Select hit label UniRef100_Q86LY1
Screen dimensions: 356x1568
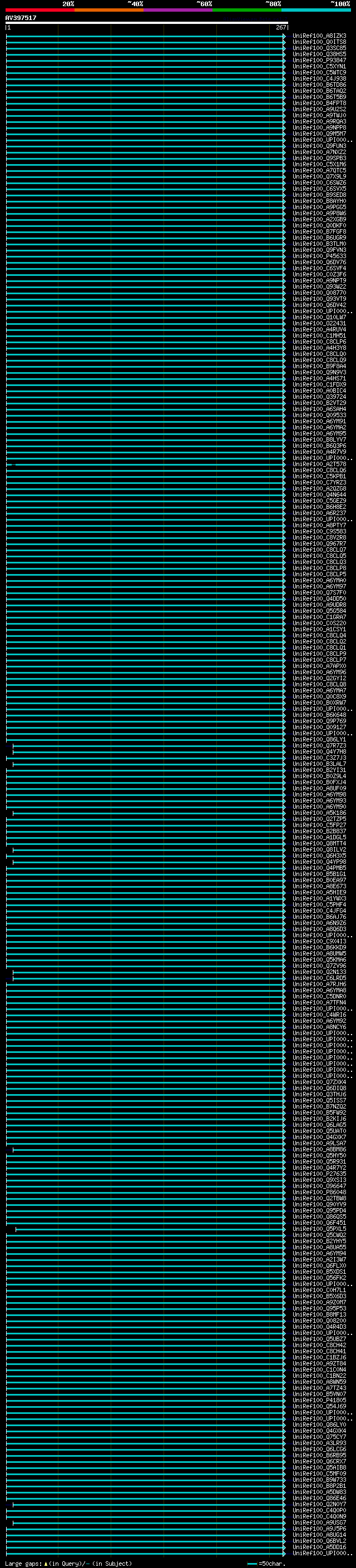pos(319,740)
